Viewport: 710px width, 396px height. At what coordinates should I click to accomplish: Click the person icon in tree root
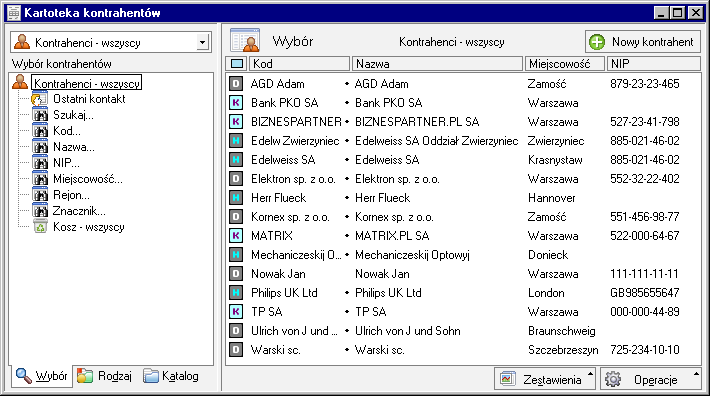[20, 82]
